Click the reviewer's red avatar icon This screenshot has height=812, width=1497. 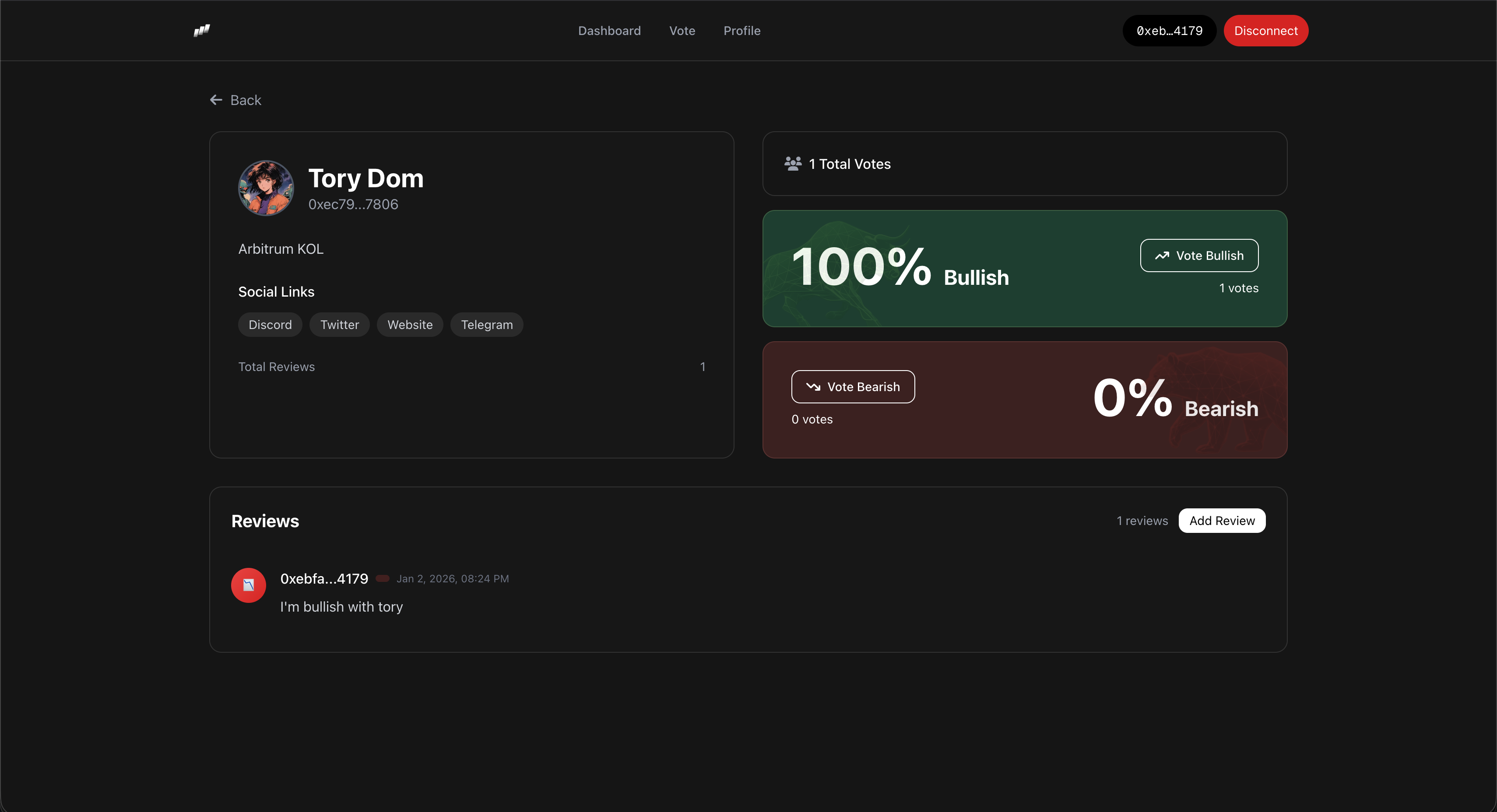[248, 585]
